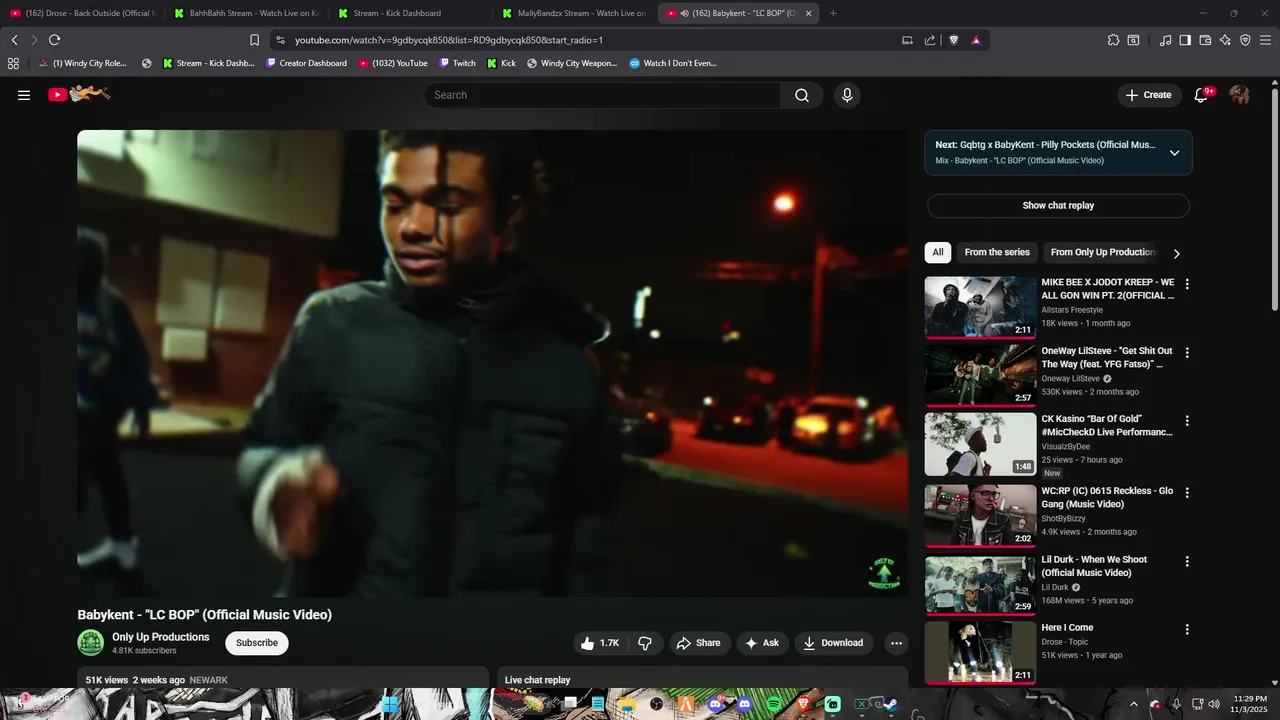This screenshot has width=1280, height=720.
Task: Open OBS Studio from the taskbar
Action: coord(657,704)
